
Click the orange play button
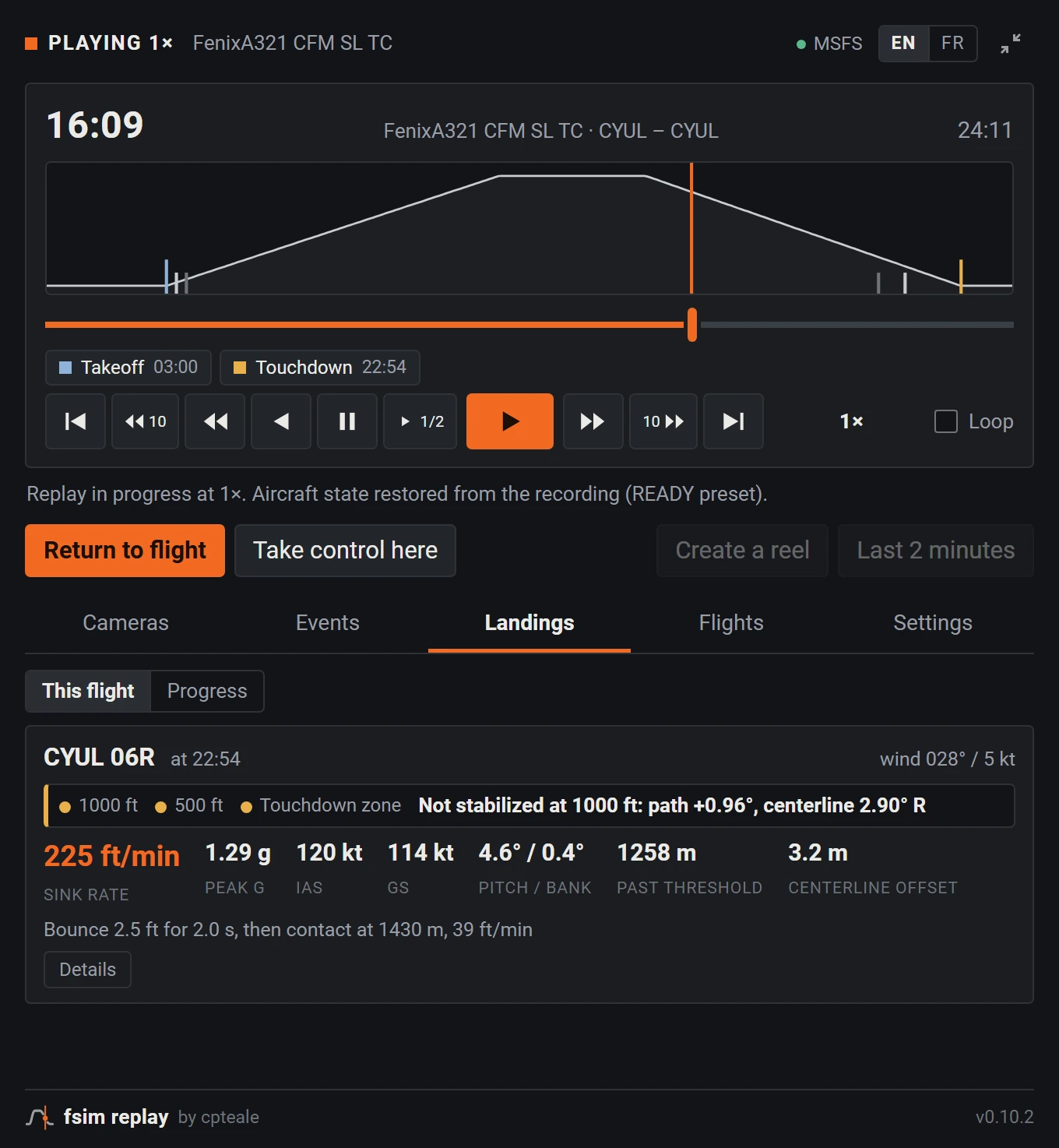pyautogui.click(x=510, y=421)
